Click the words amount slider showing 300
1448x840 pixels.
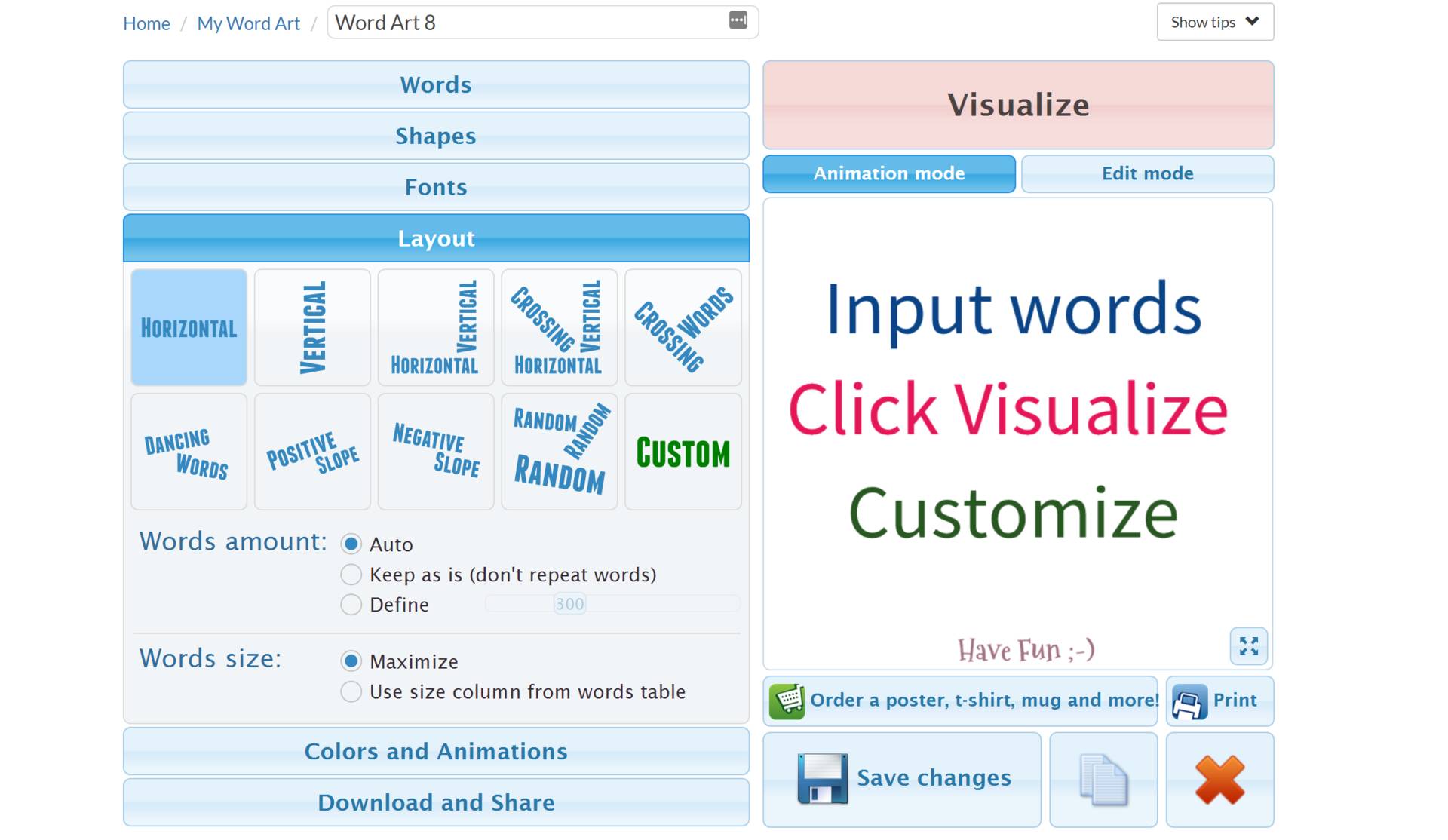[x=569, y=604]
